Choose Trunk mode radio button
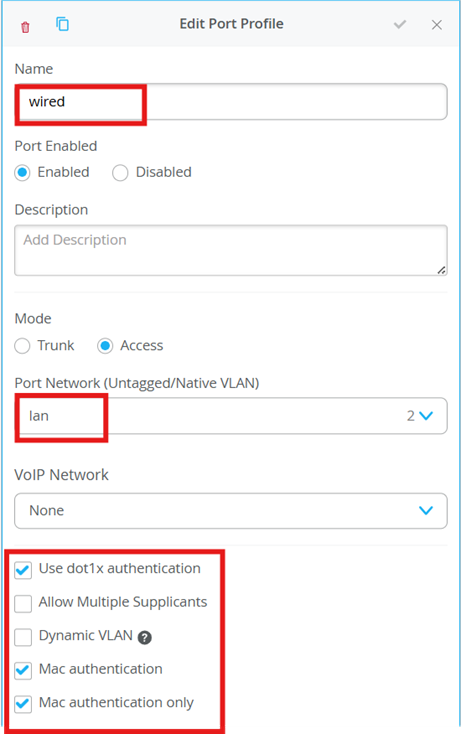 tap(22, 346)
